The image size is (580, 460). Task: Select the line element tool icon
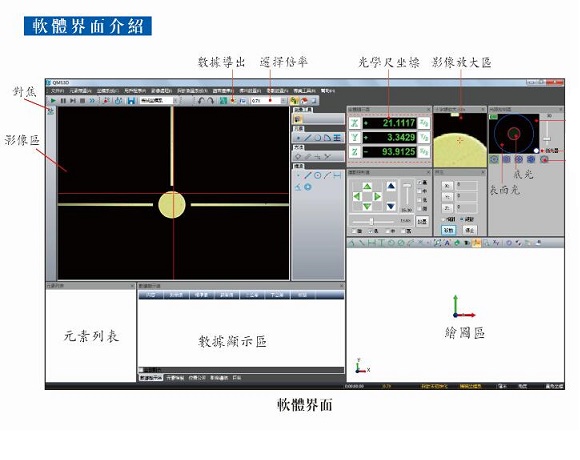click(308, 138)
